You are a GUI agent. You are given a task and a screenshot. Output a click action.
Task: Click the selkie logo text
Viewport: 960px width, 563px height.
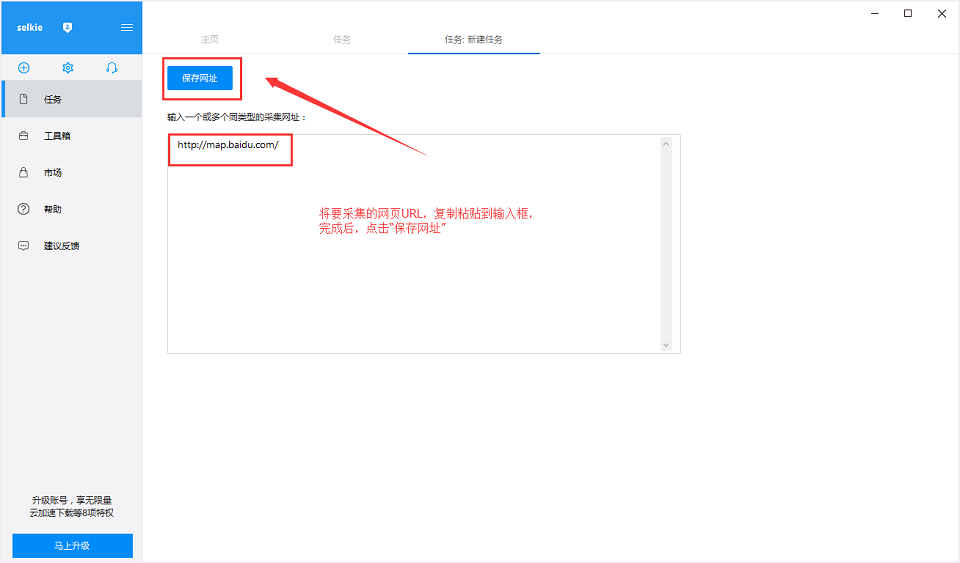pos(30,28)
